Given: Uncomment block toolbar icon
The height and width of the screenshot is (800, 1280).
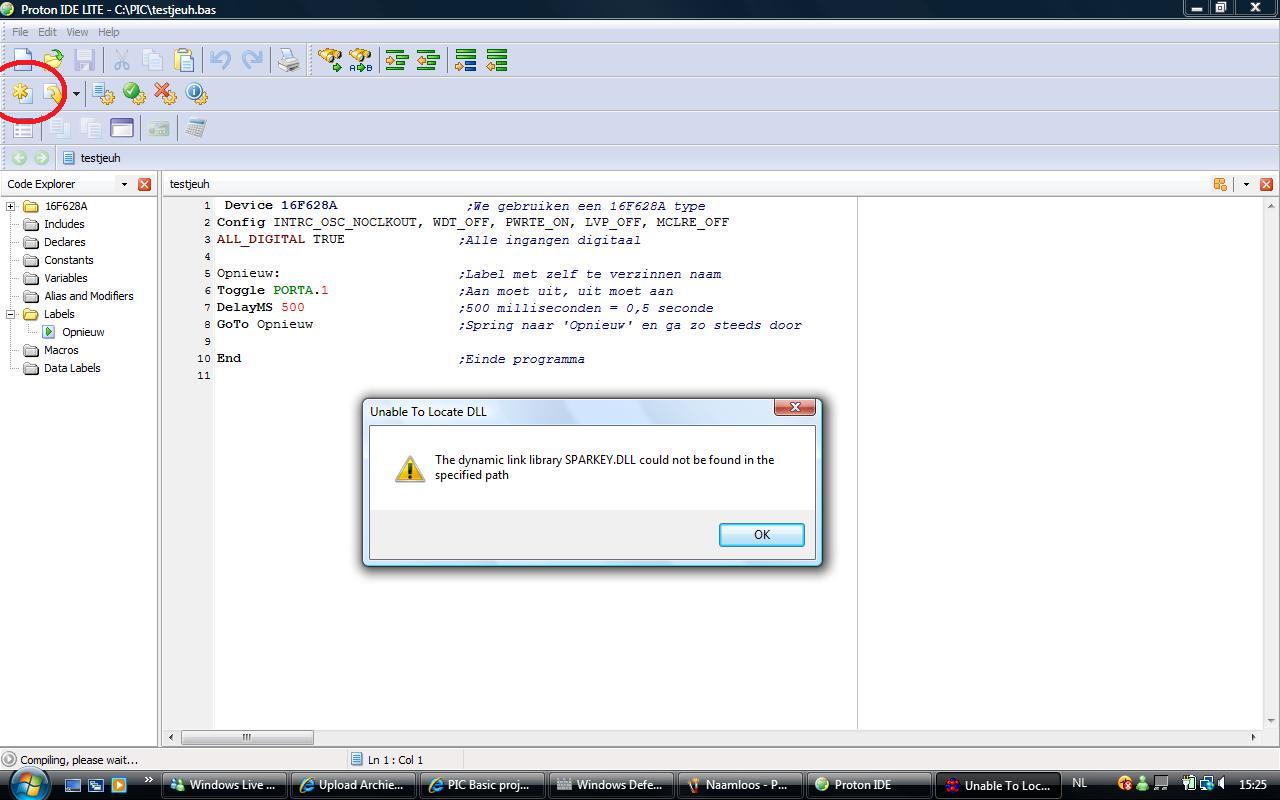Looking at the screenshot, I should [x=497, y=61].
